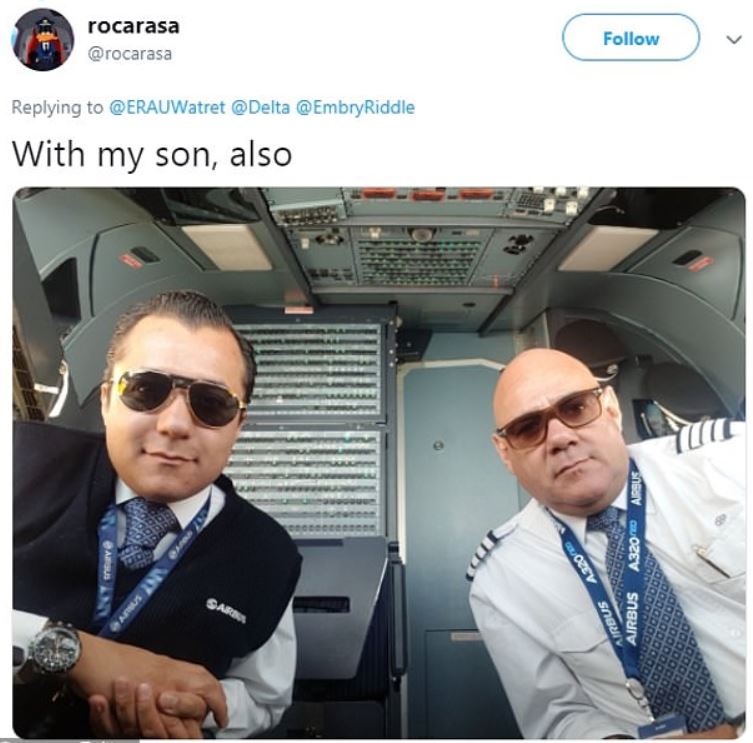Visit the @EmbryRiddle mention link
The height and width of the screenshot is (743, 753).
tap(355, 107)
